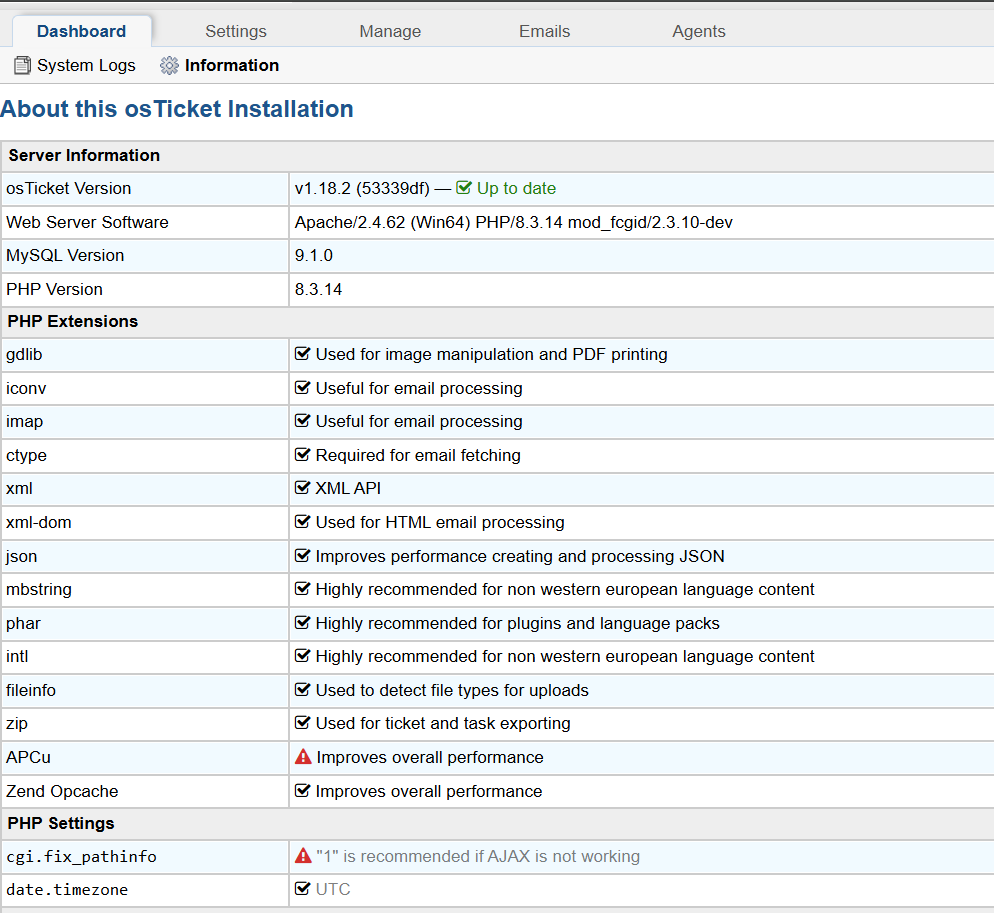Click the green Up to date check icon
The height and width of the screenshot is (913, 994).
(464, 188)
